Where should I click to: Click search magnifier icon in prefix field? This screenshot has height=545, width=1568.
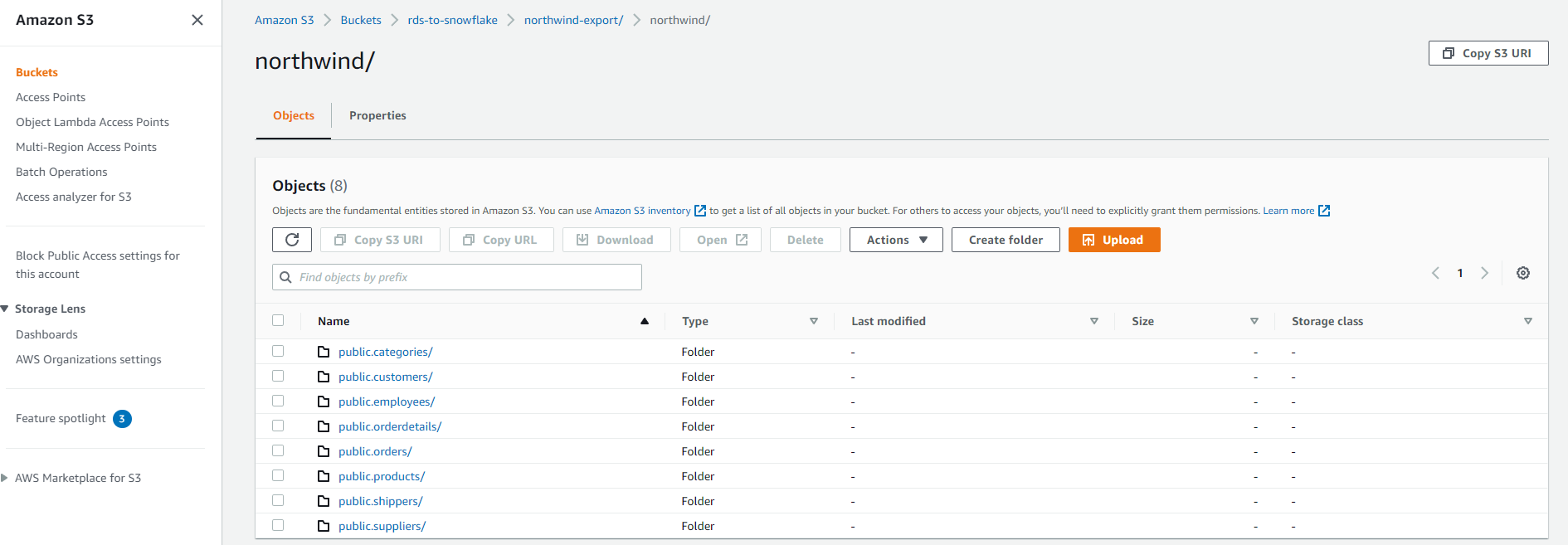[x=286, y=277]
